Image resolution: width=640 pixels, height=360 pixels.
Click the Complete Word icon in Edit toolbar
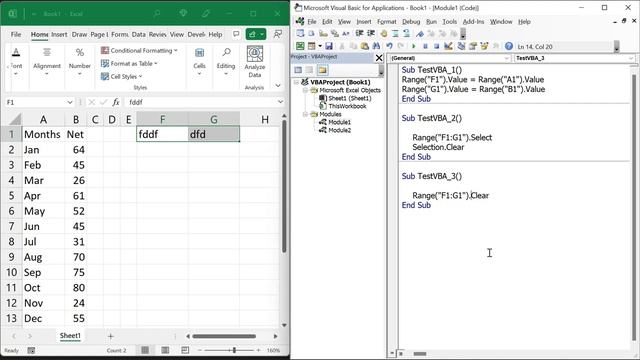coord(346,33)
